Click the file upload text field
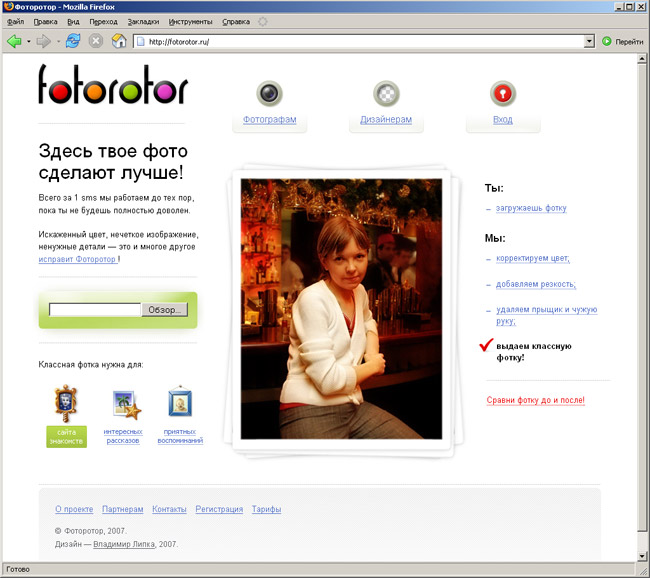Viewport: 650px width, 578px height. pos(94,310)
